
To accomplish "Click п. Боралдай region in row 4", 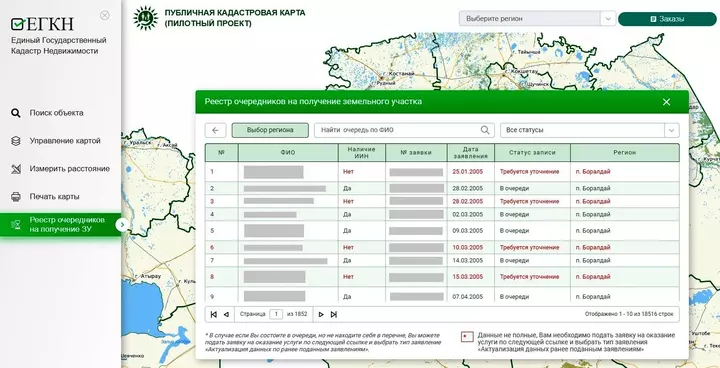I will point(593,215).
